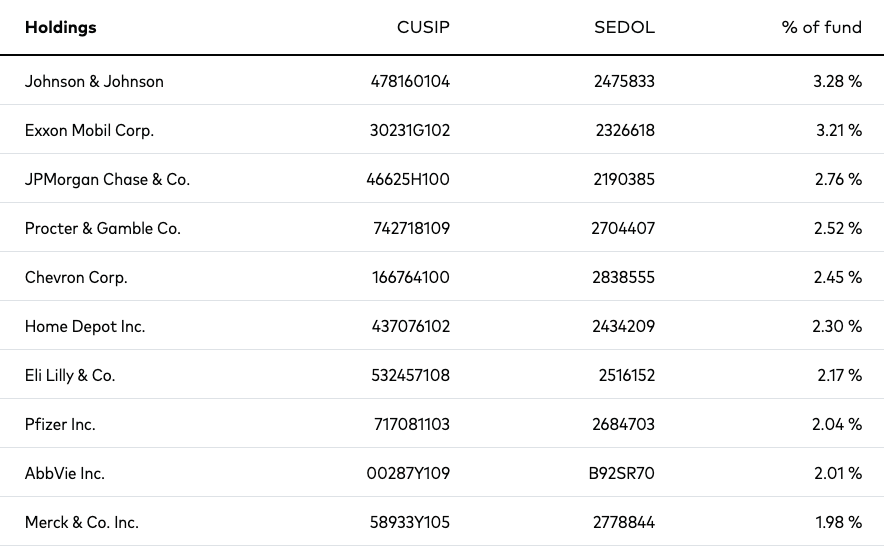Click the % of fund column header
This screenshot has height=554, width=884.
(x=821, y=27)
